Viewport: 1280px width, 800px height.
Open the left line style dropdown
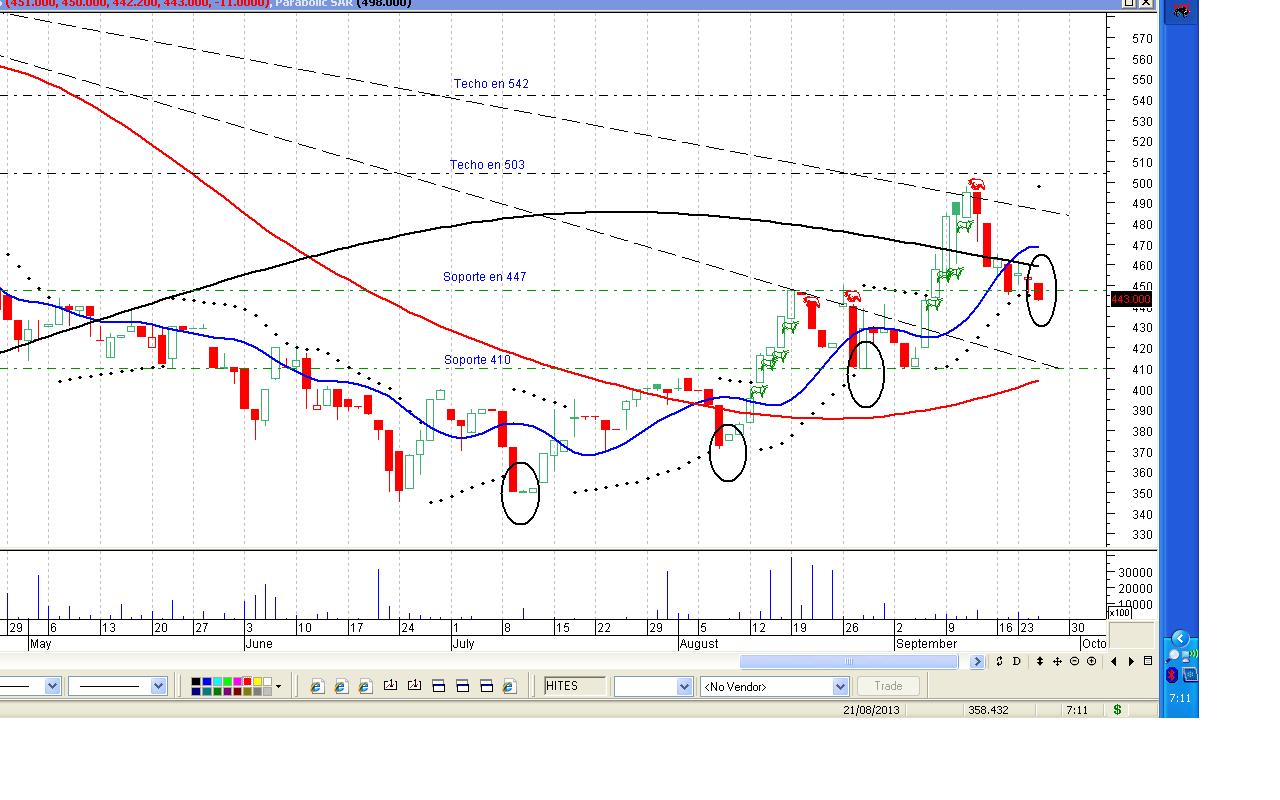[52, 686]
